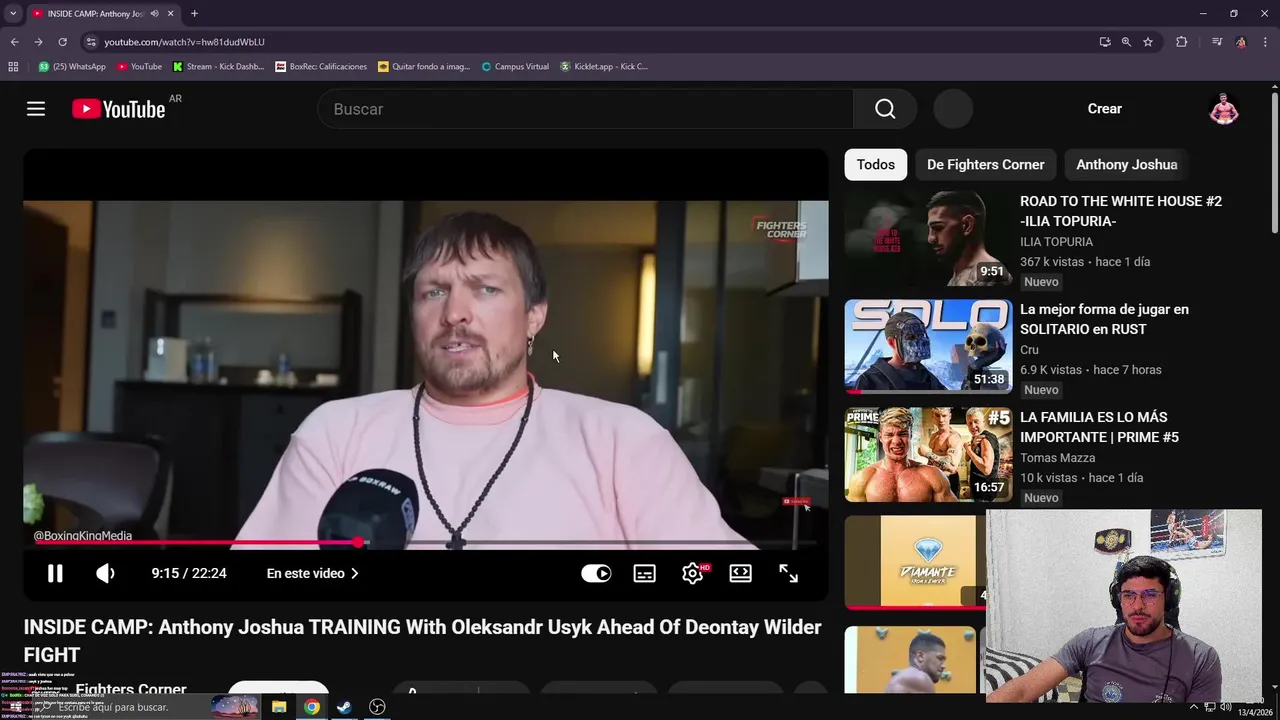Screen dimensions: 1280x720
Task: Close the INSIDE CAMP tab
Action: [170, 14]
